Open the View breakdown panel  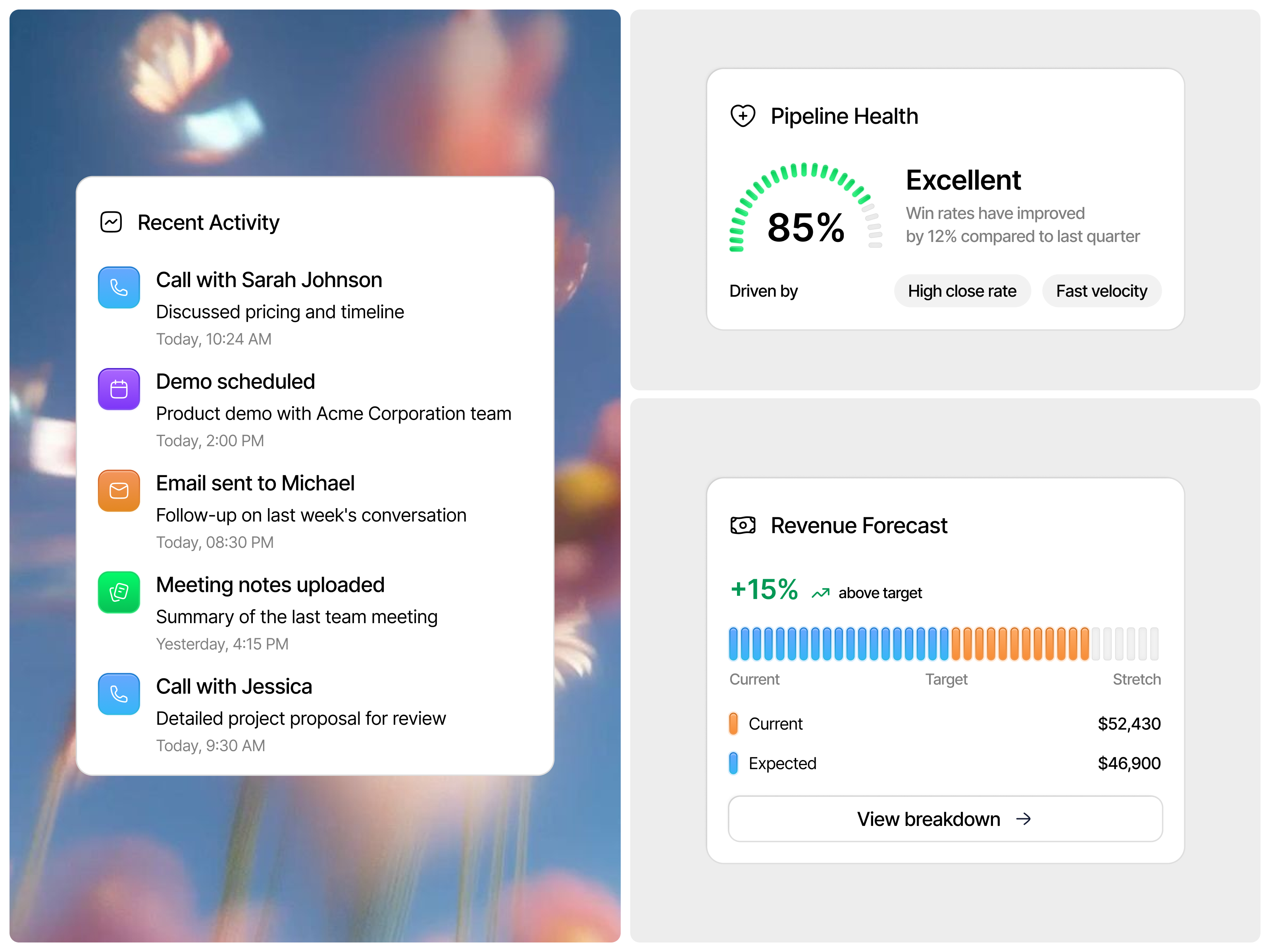[945, 819]
